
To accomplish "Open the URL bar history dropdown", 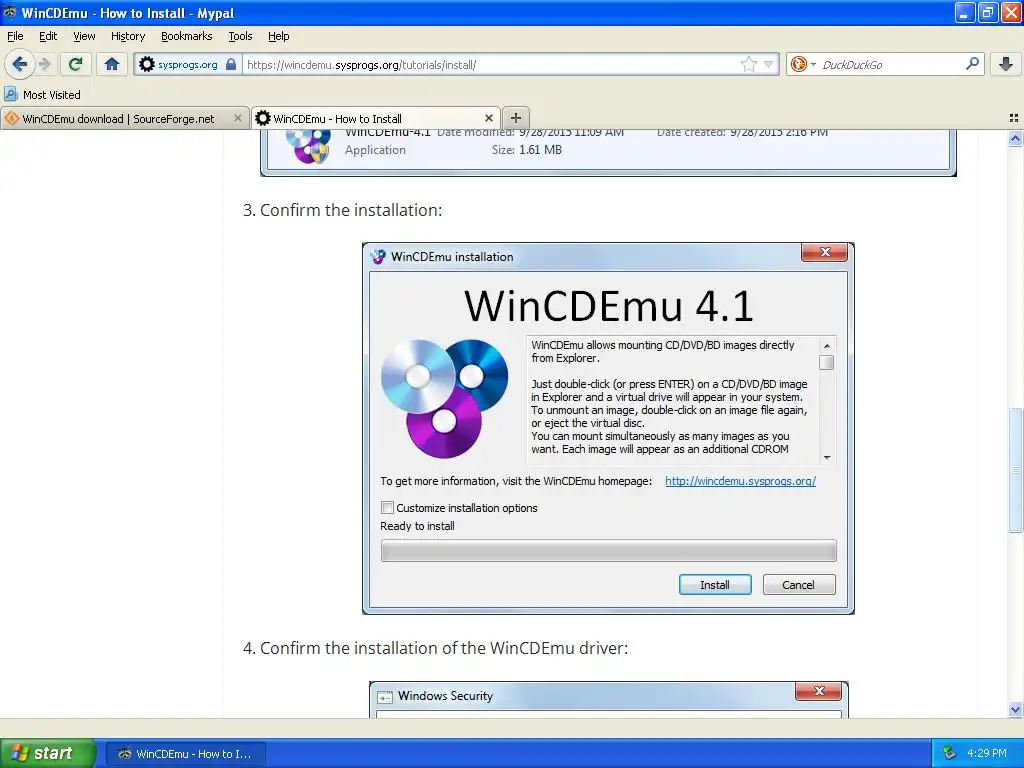I will [769, 64].
